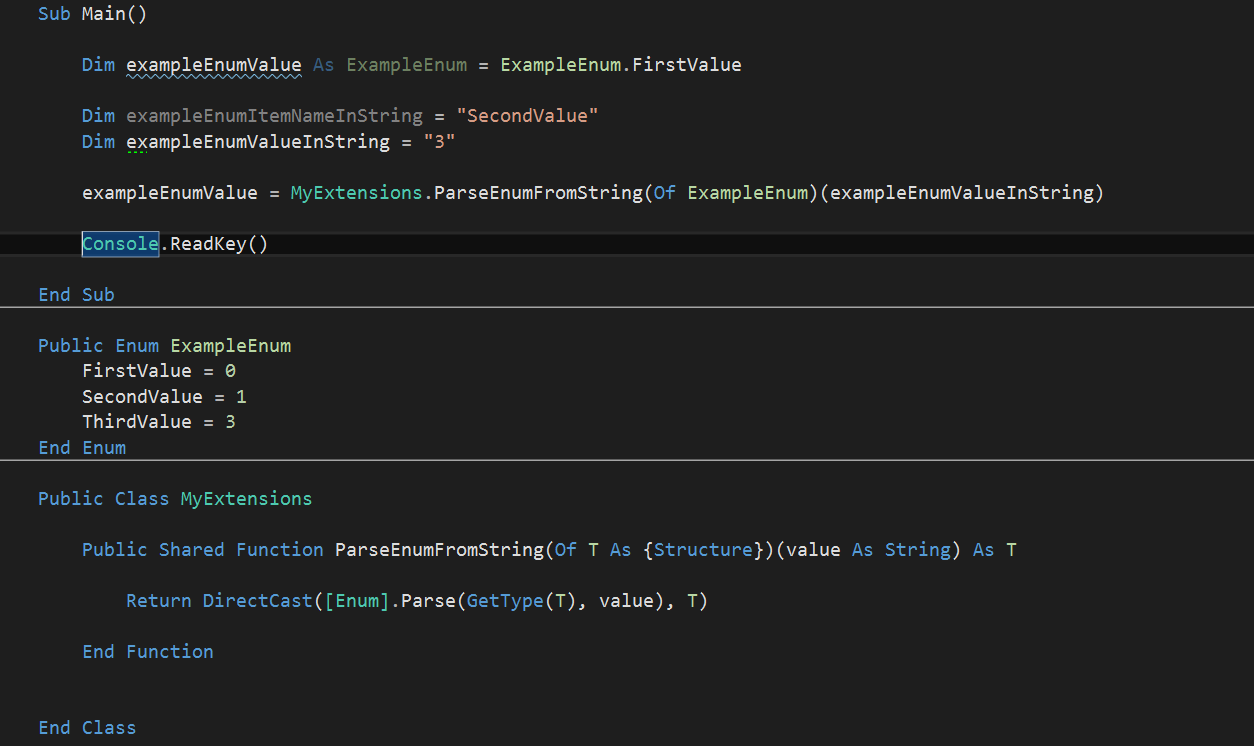The height and width of the screenshot is (746, 1254).
Task: Click the End Function statement
Action: (148, 651)
